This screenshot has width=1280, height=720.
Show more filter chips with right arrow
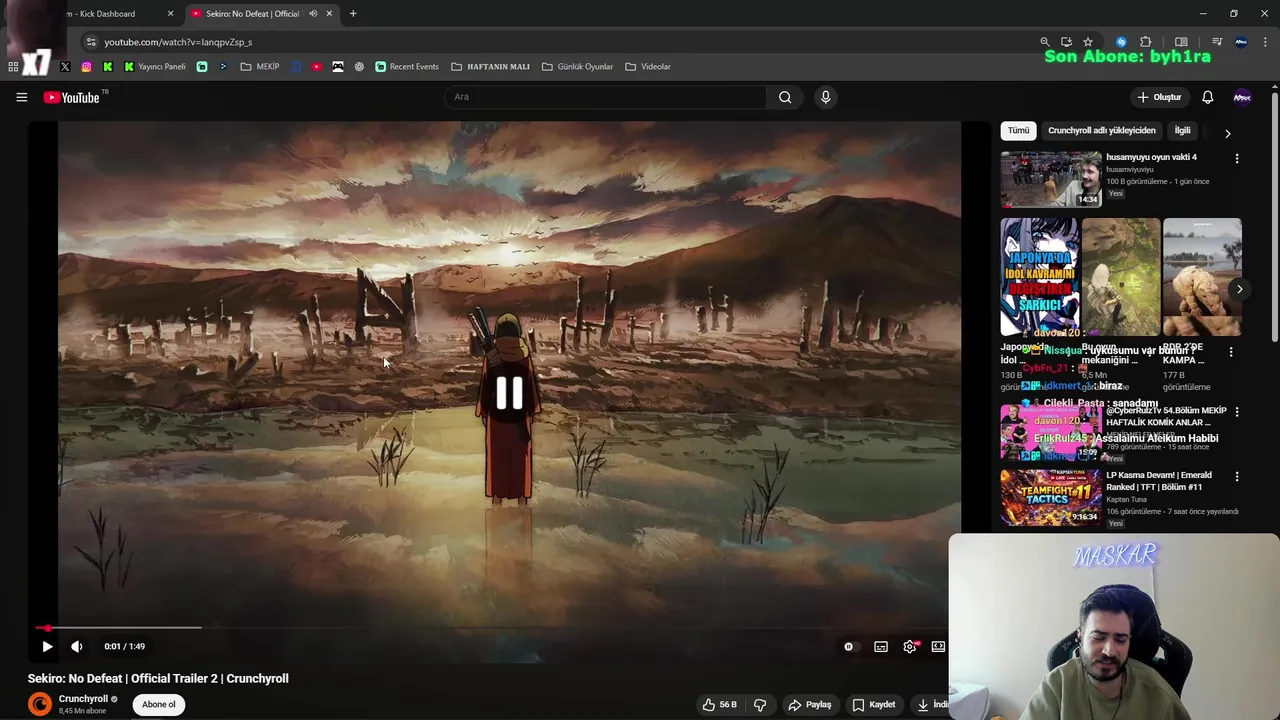[1228, 133]
